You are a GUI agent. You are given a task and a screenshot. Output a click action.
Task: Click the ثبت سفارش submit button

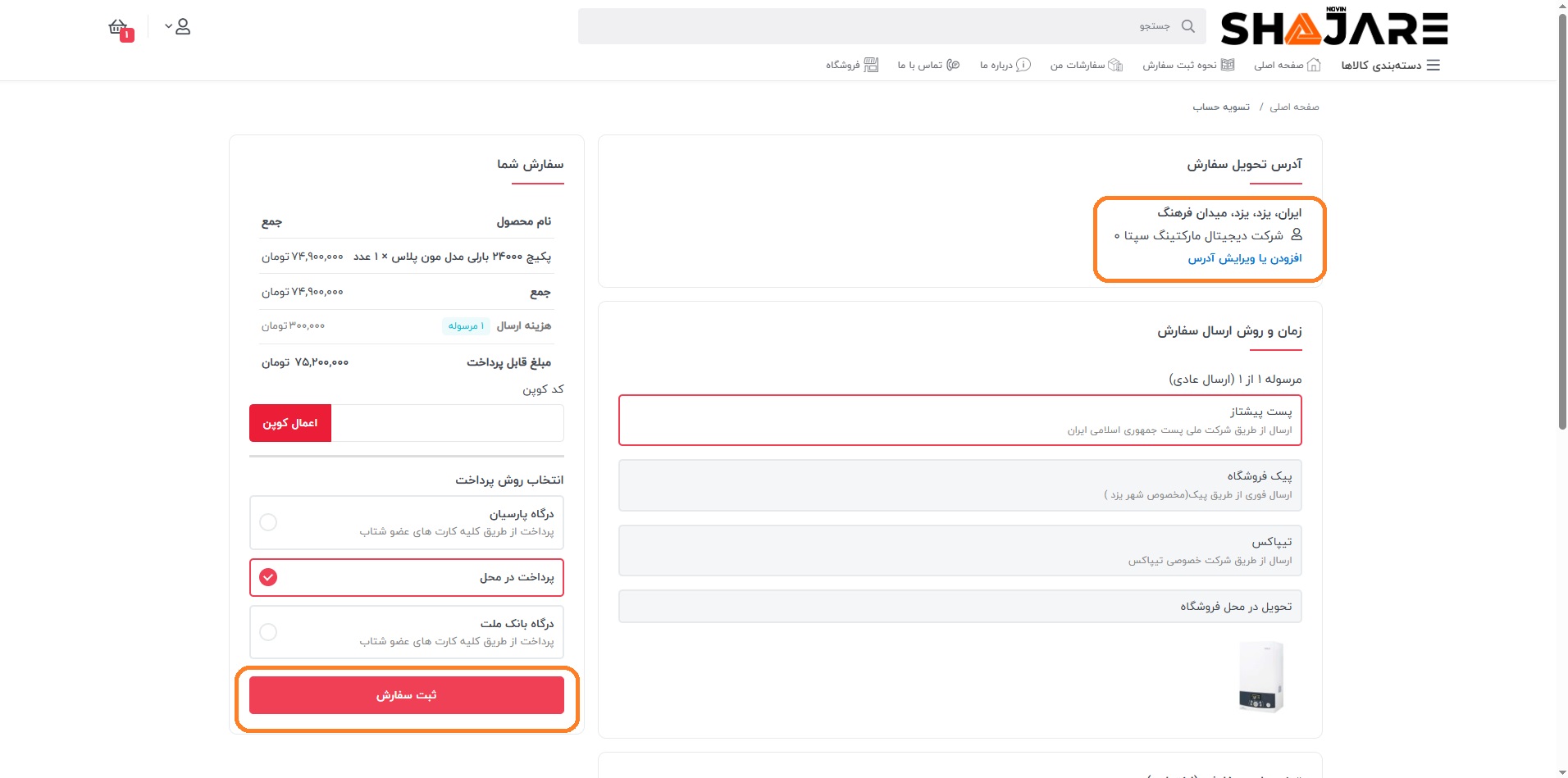[407, 695]
